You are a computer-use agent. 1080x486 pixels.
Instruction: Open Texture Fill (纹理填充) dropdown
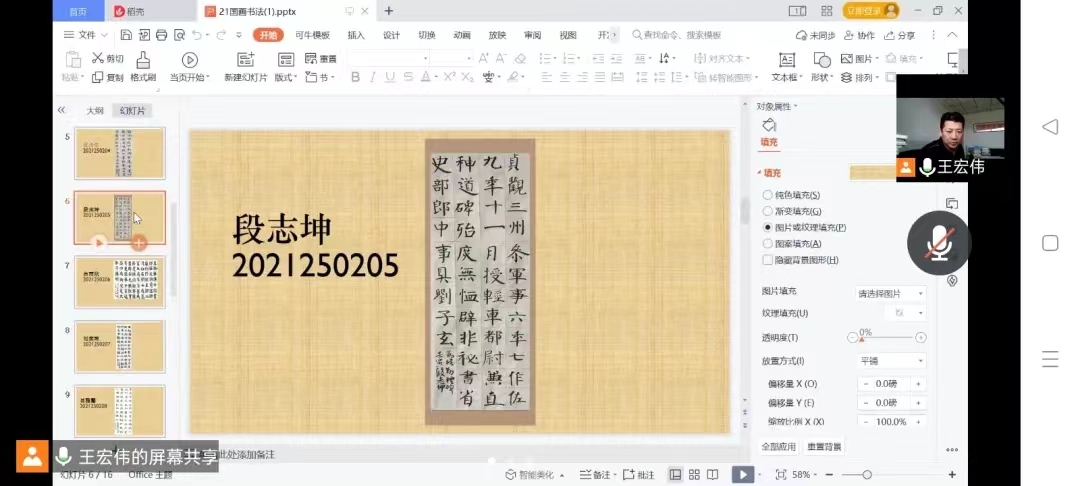tap(906, 313)
